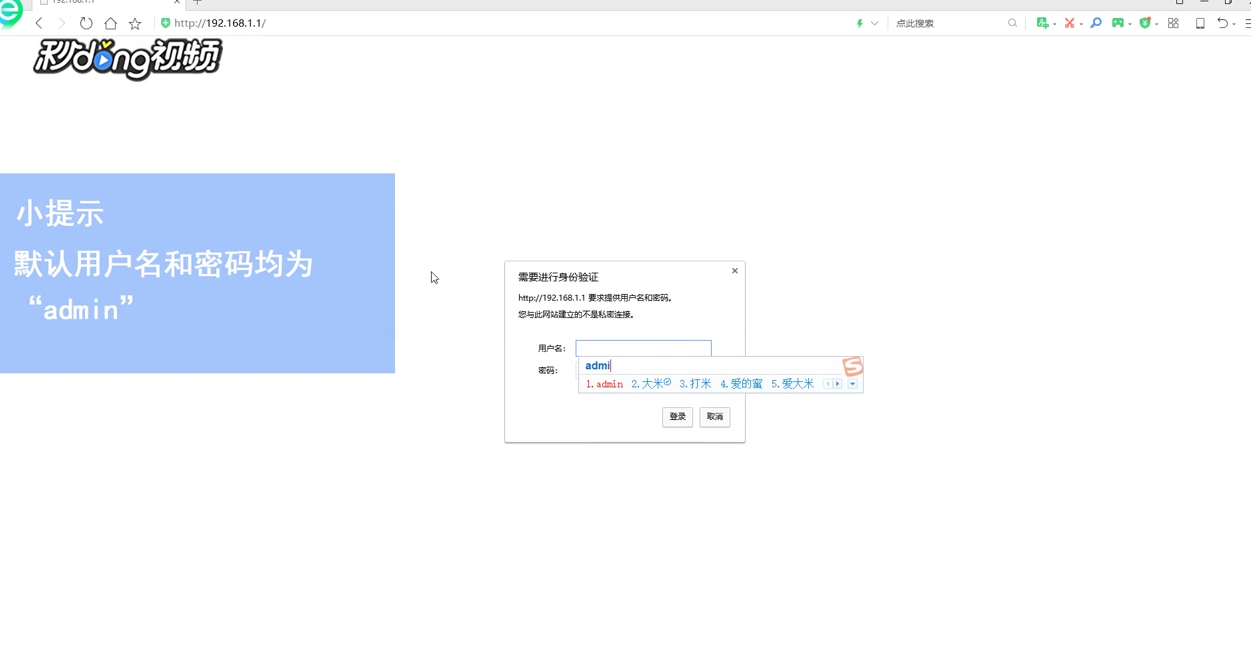Click the undo closed-tab arrow icon
The image size is (1251, 661).
tap(1222, 23)
